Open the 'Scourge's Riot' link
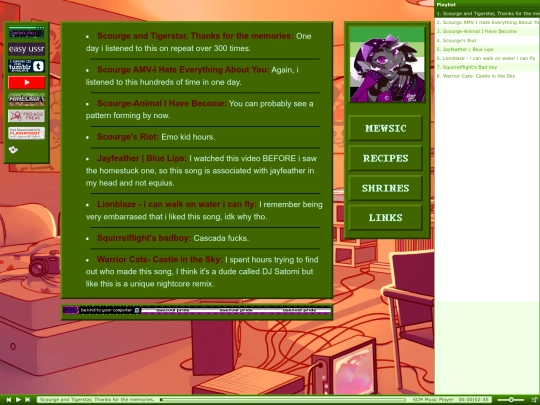 point(128,137)
